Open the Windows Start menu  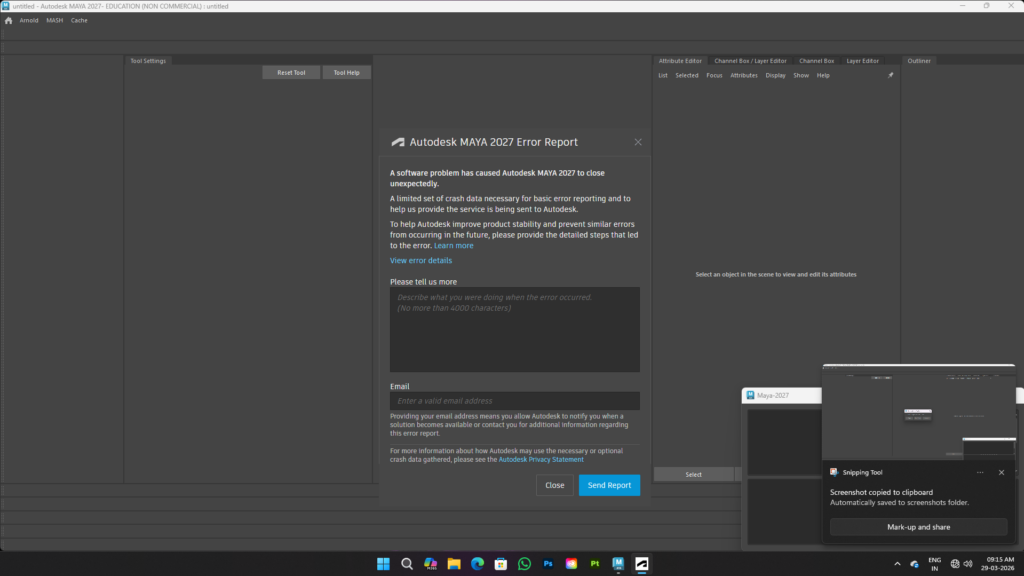coord(383,564)
